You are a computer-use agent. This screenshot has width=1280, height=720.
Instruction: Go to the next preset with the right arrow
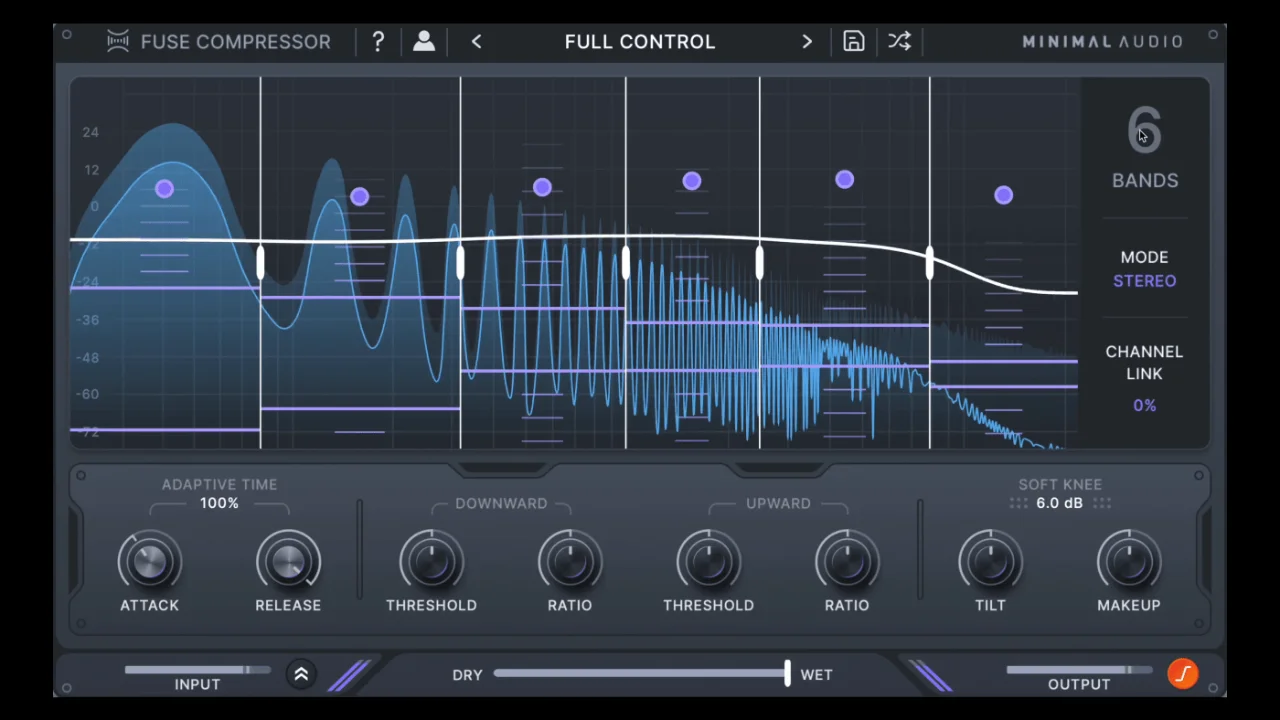tap(807, 41)
